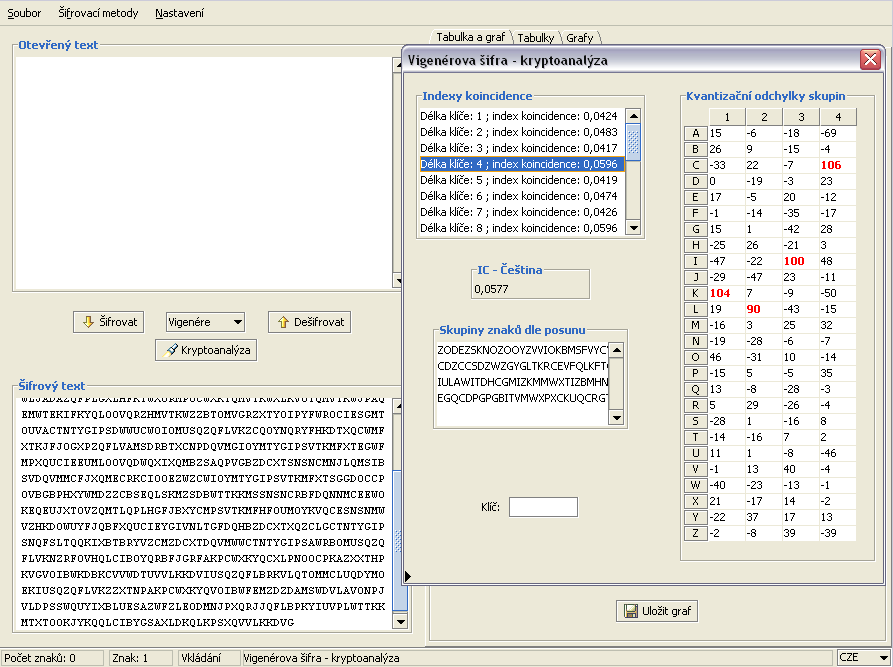This screenshot has height=667, width=893.
Task: Click down arrow of Šifrový text scrollbar
Action: [400, 622]
